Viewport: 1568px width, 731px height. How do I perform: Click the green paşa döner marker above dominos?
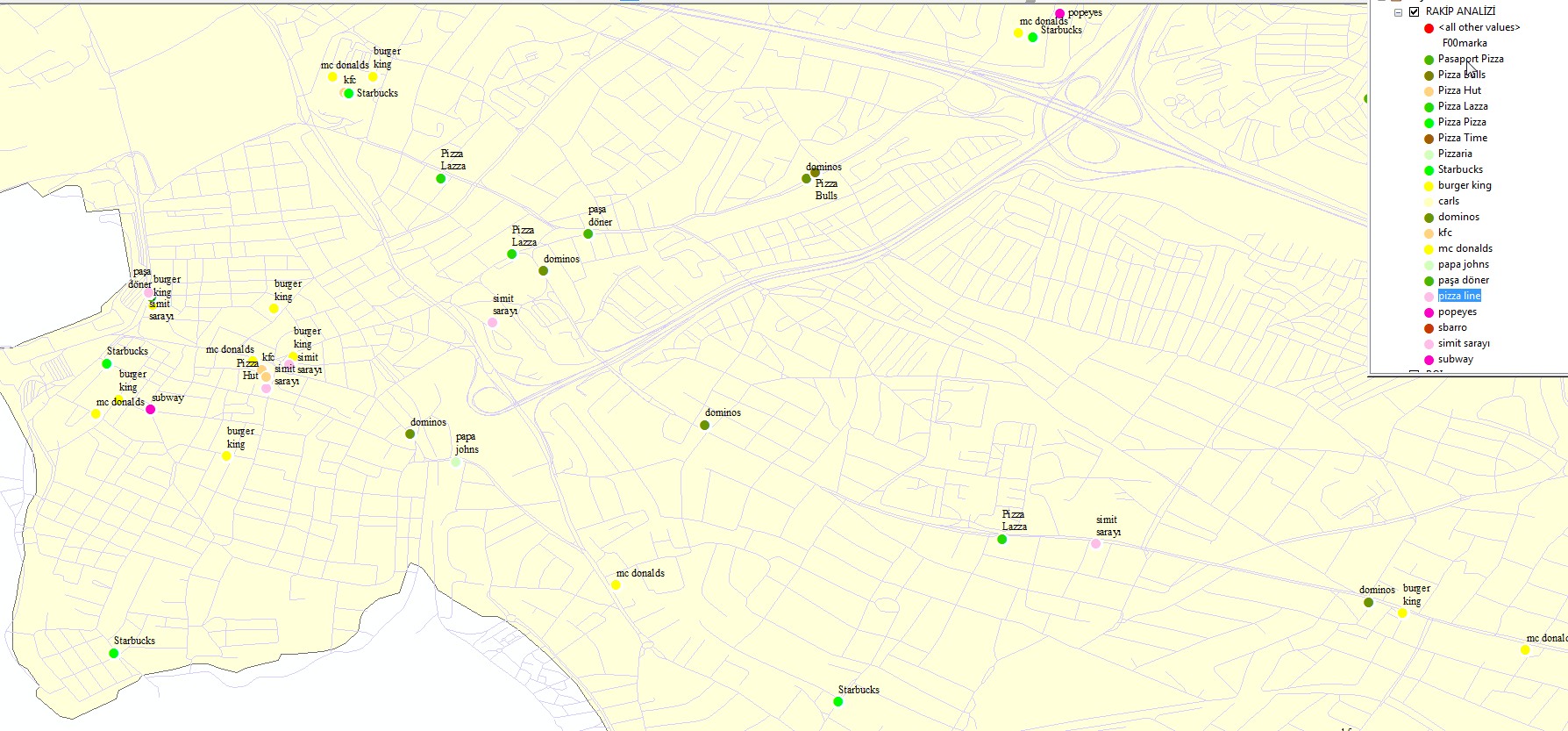tap(588, 233)
